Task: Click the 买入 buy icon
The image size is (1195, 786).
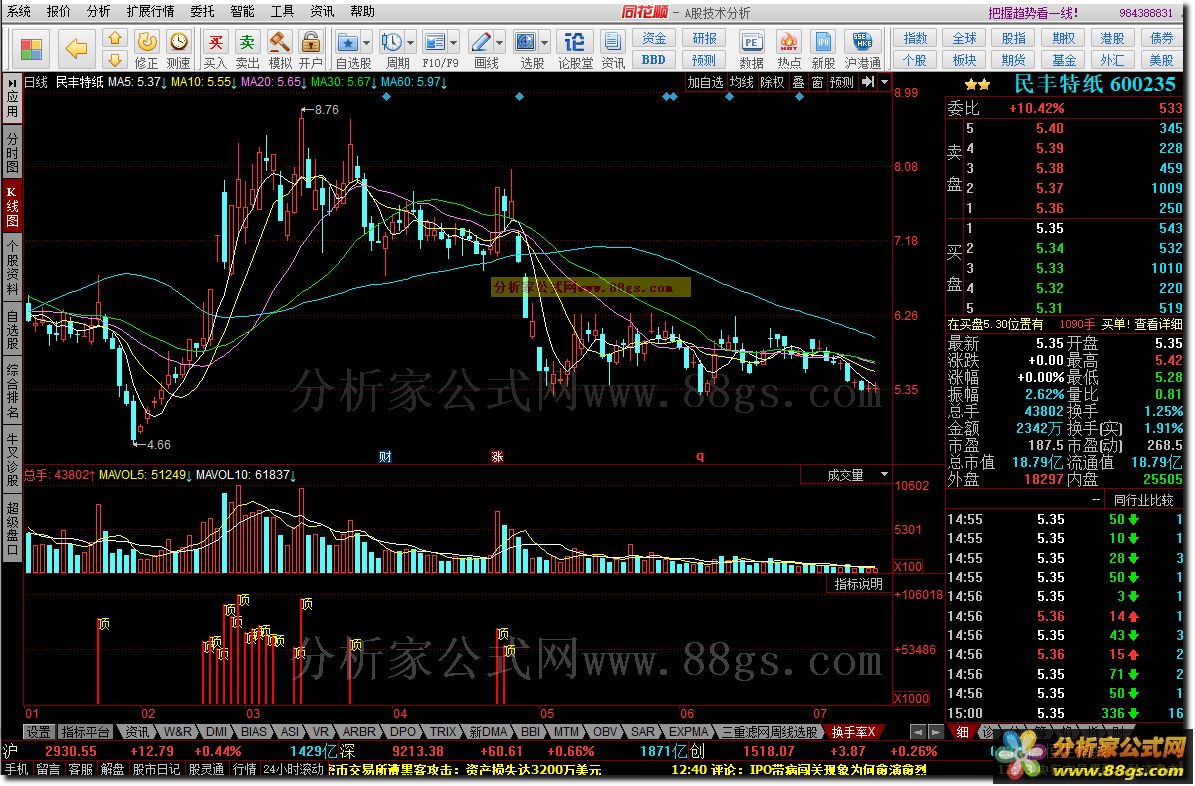Action: pos(216,49)
